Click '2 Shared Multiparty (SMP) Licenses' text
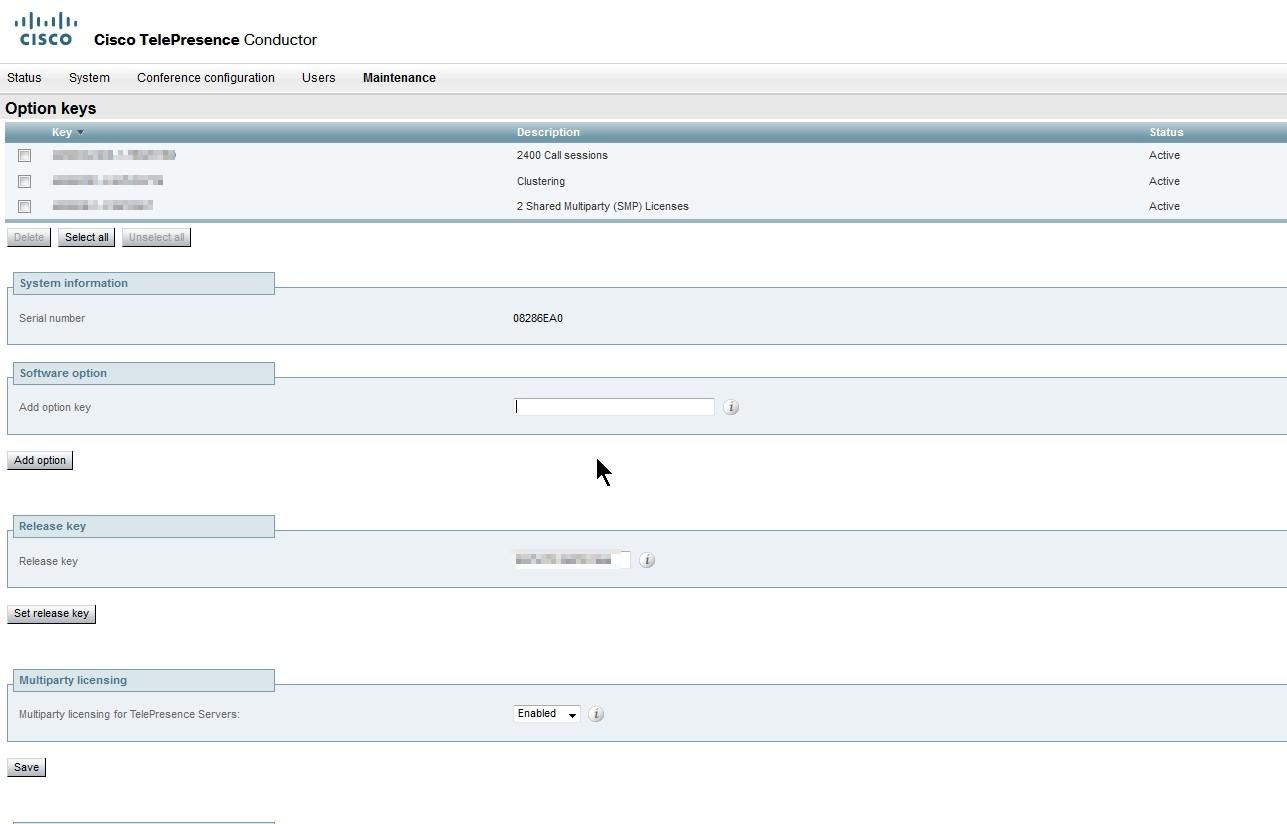 [x=603, y=206]
